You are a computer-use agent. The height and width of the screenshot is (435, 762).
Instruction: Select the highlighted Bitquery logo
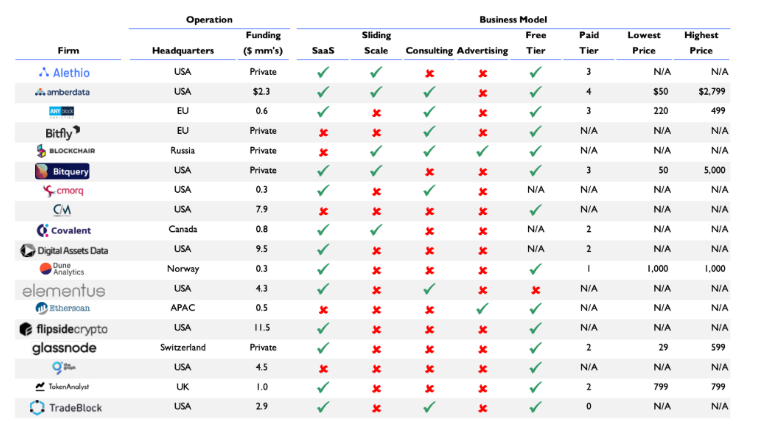point(63,171)
